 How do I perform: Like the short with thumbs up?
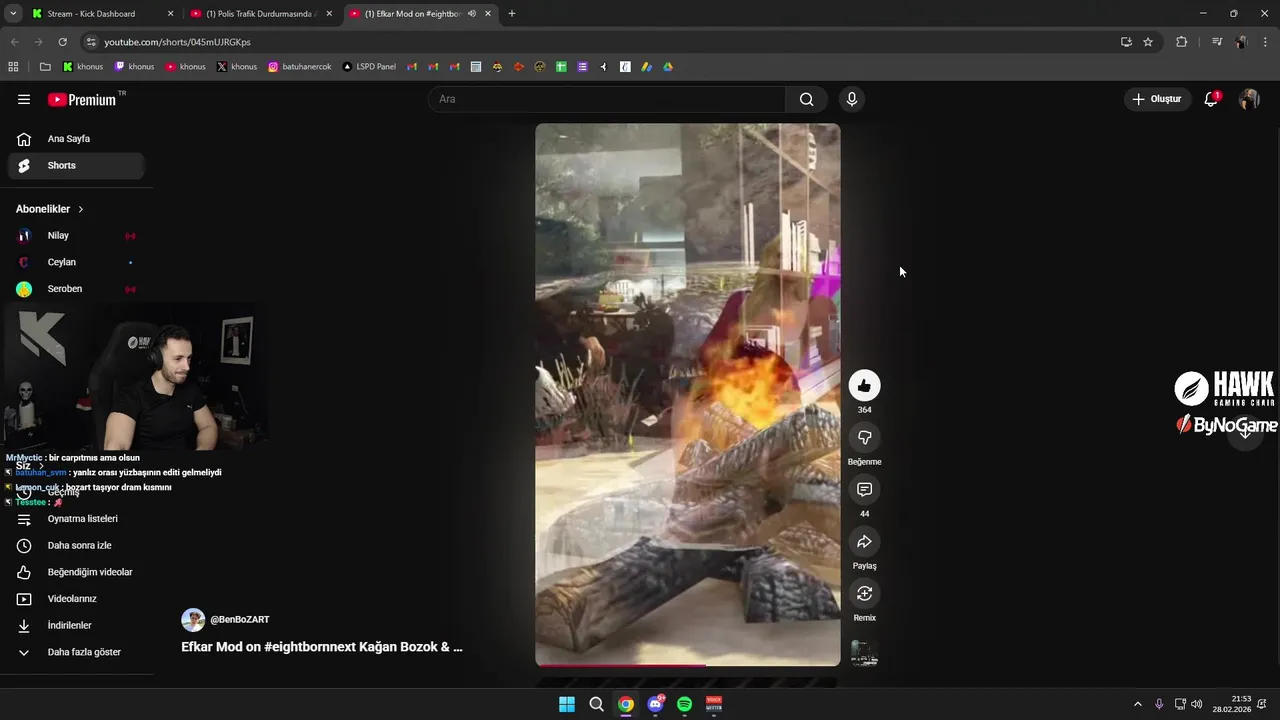click(x=864, y=386)
